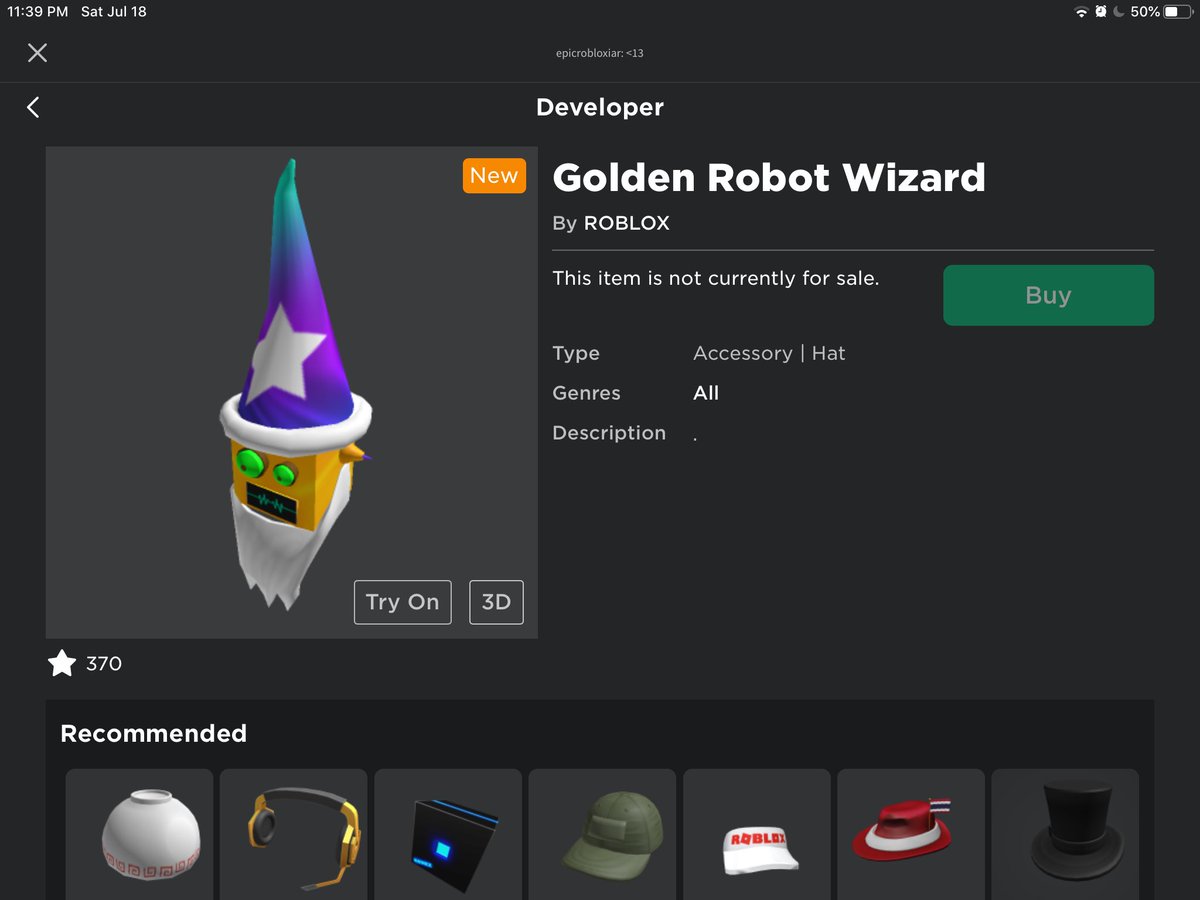Open recommended red fedora hat
This screenshot has height=900, width=1200.
(911, 834)
